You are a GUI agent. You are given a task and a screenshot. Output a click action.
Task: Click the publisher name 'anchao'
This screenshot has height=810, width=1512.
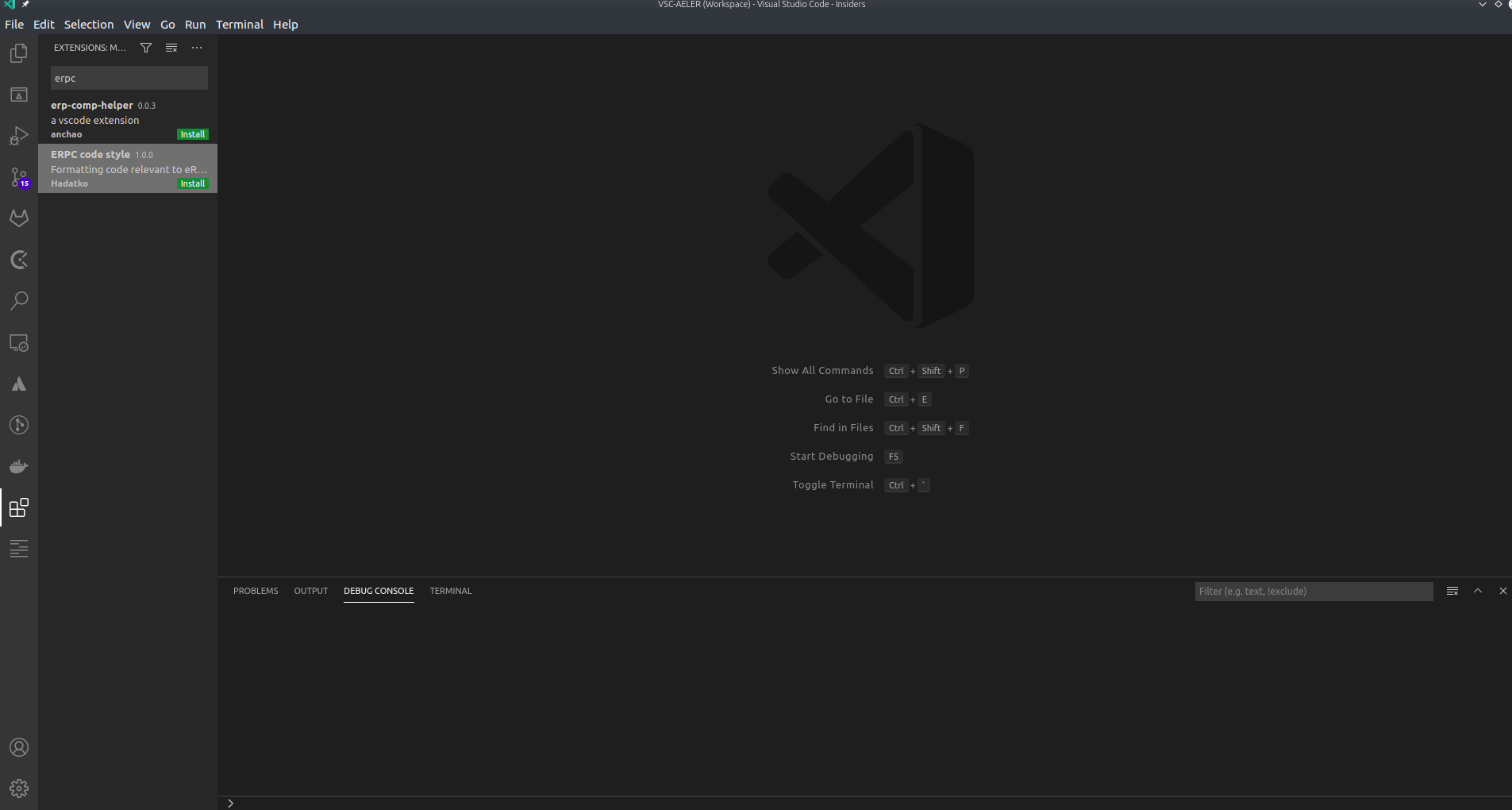click(x=67, y=134)
